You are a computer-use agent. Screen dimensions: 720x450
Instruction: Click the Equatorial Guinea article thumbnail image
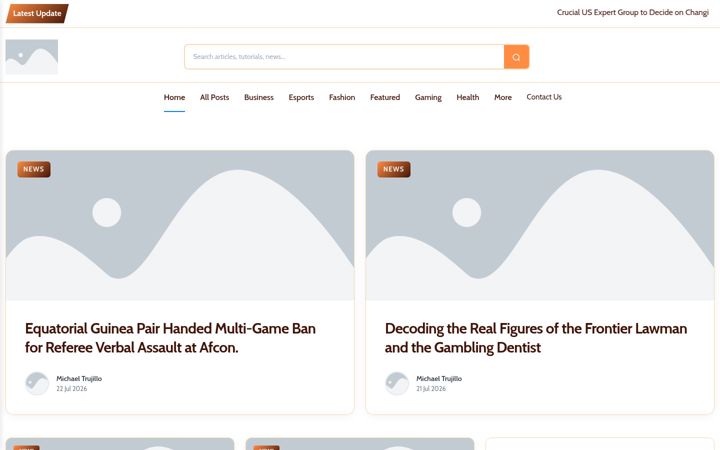coord(180,225)
